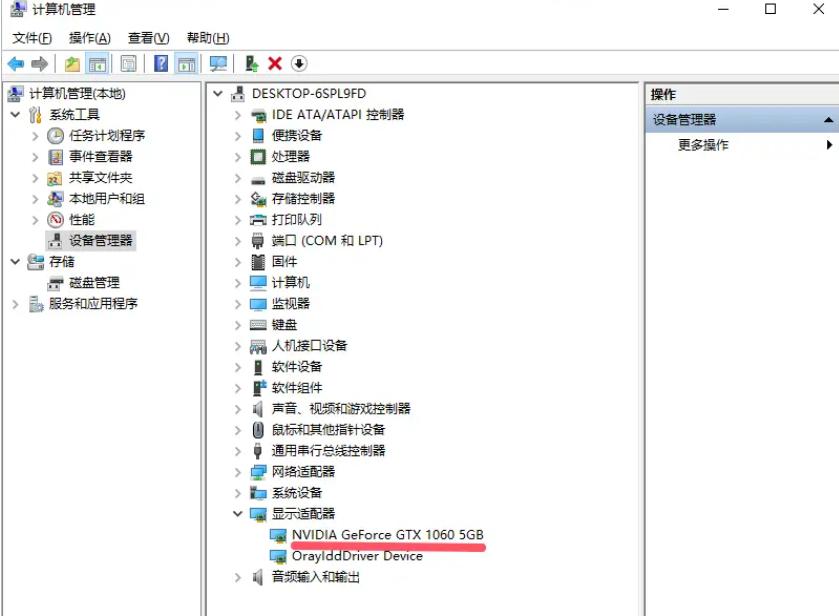839x616 pixels.
Task: Click the OrayIddDriver Device adapter icon
Action: (x=278, y=557)
